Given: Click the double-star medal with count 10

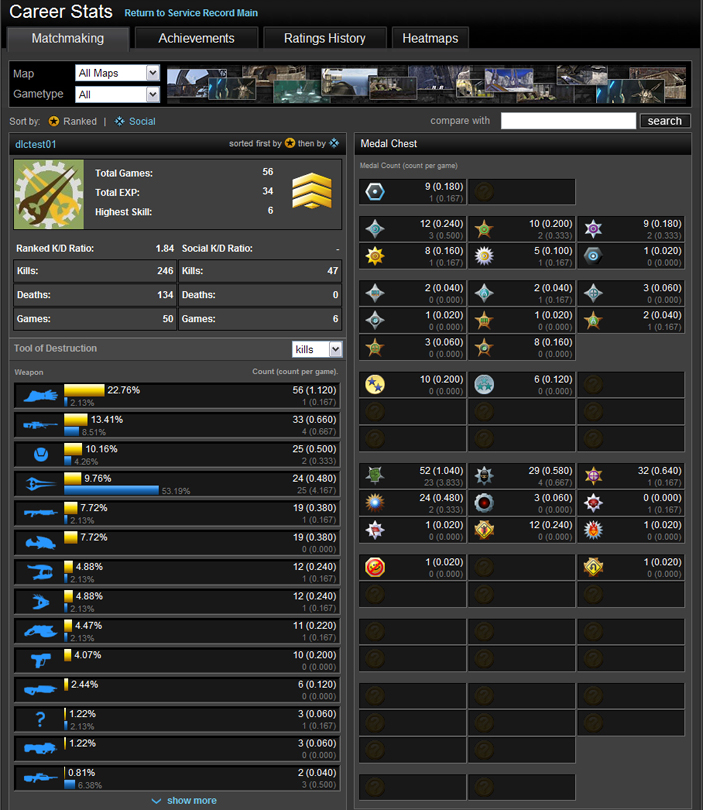Looking at the screenshot, I should click(375, 384).
